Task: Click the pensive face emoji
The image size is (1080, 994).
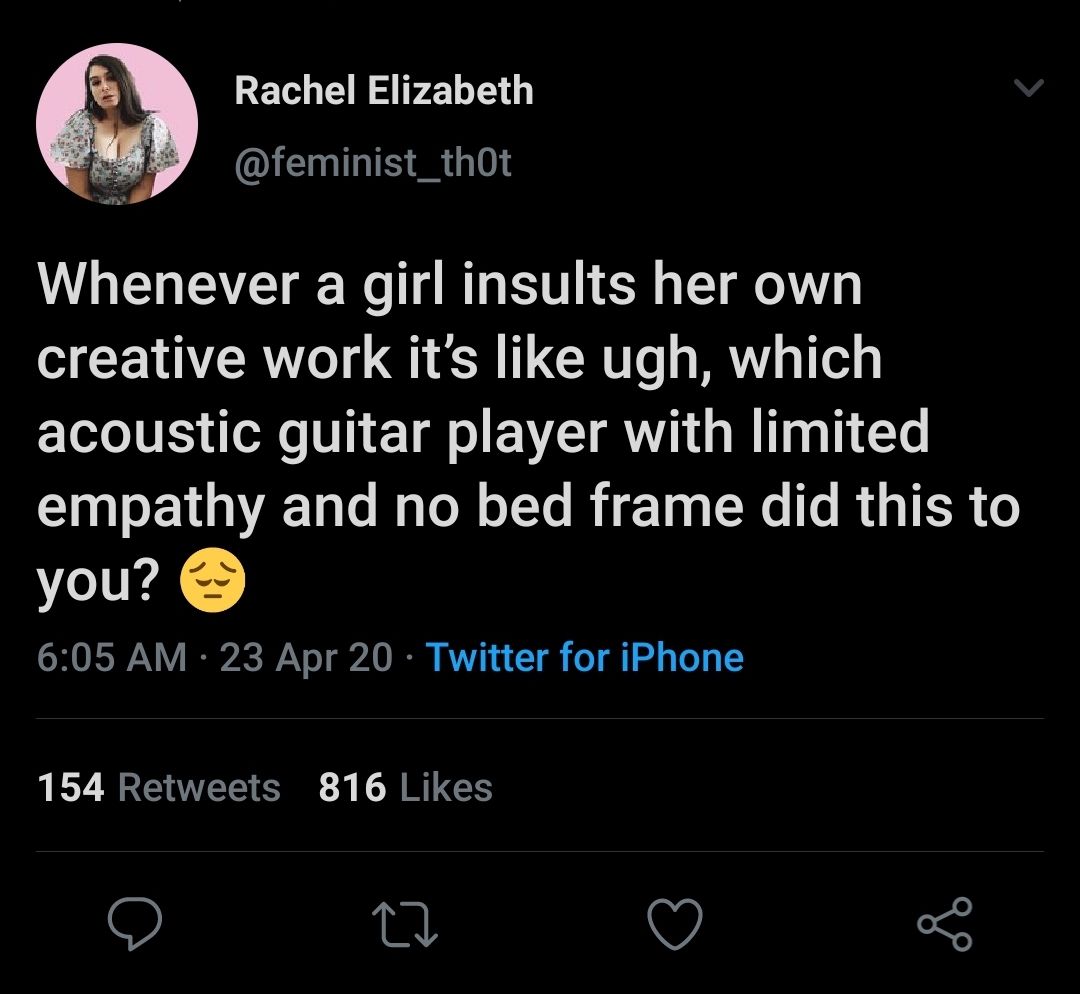Action: 212,584
